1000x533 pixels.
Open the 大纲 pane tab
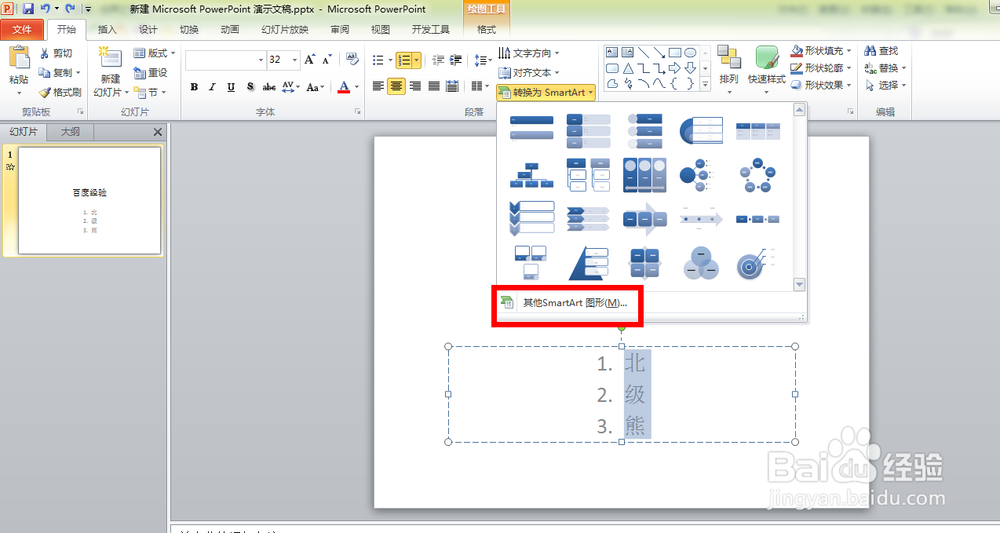(x=70, y=132)
